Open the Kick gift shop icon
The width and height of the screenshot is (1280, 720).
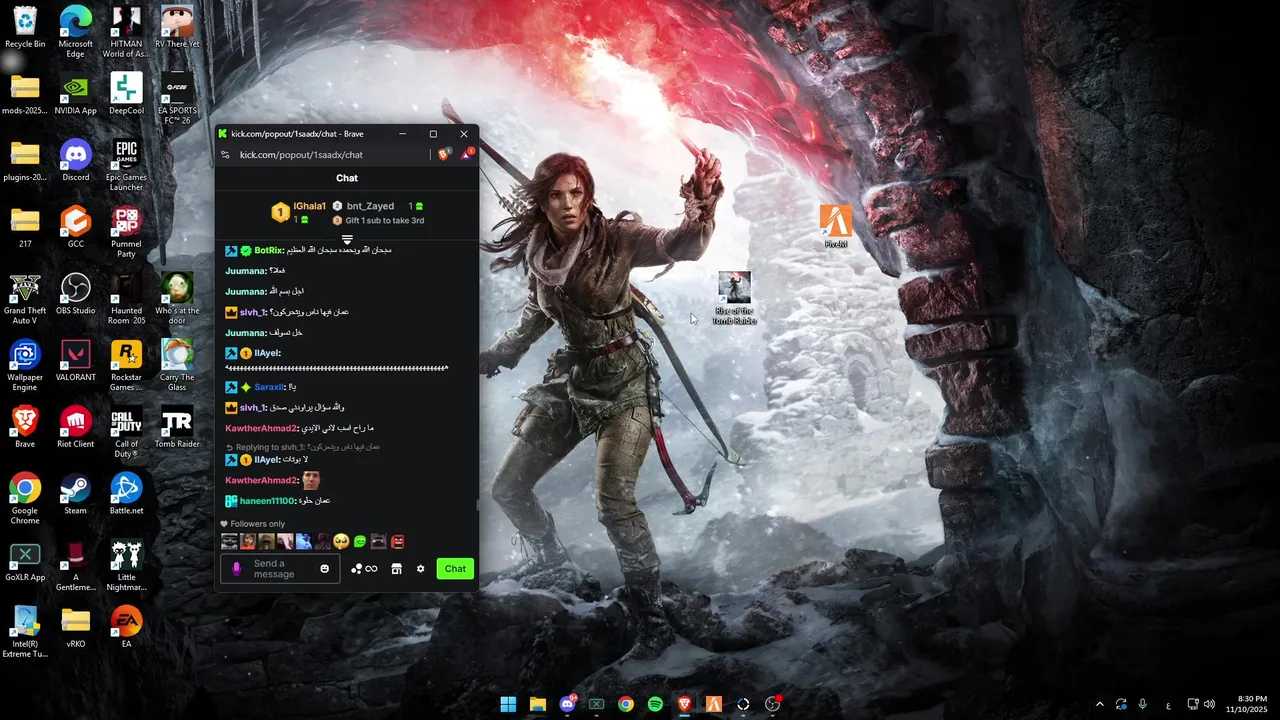point(396,569)
